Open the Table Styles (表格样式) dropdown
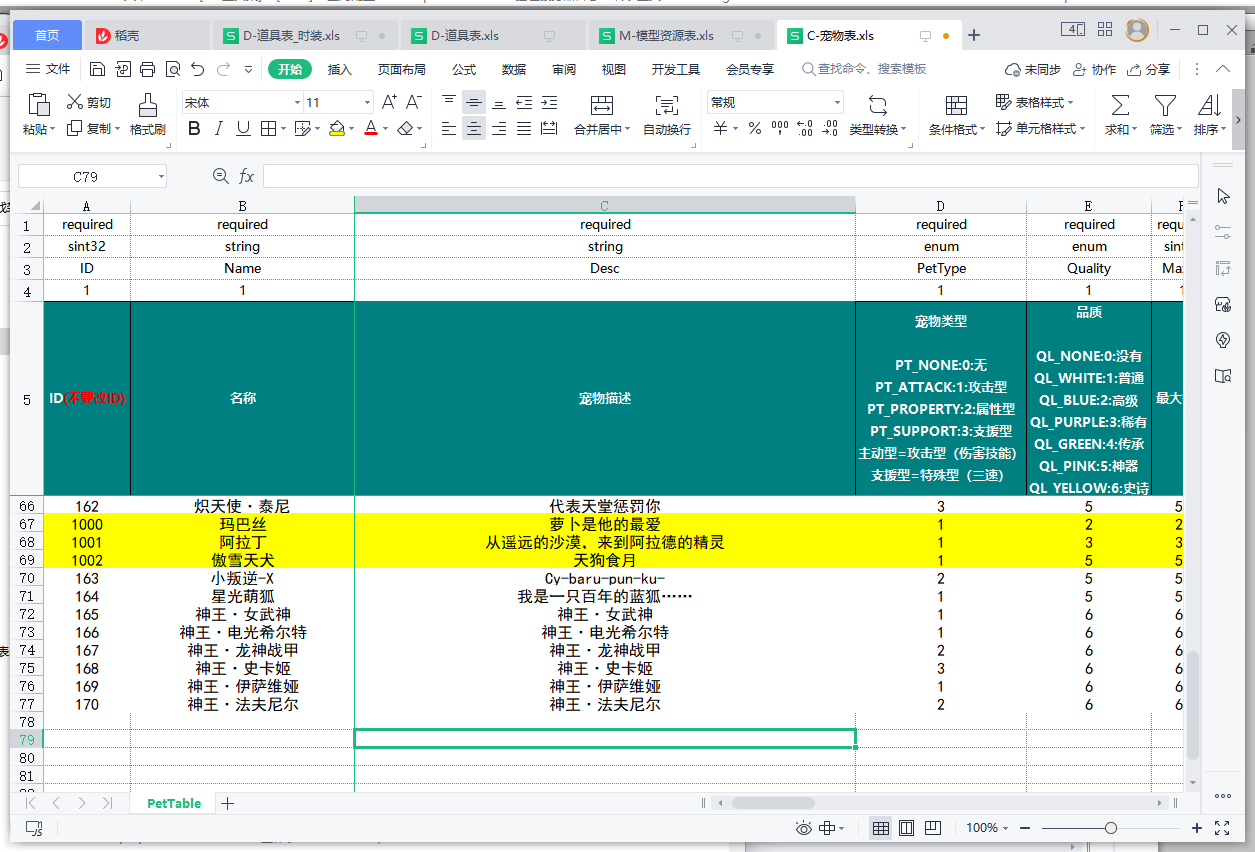This screenshot has width=1255, height=852. coord(1034,102)
